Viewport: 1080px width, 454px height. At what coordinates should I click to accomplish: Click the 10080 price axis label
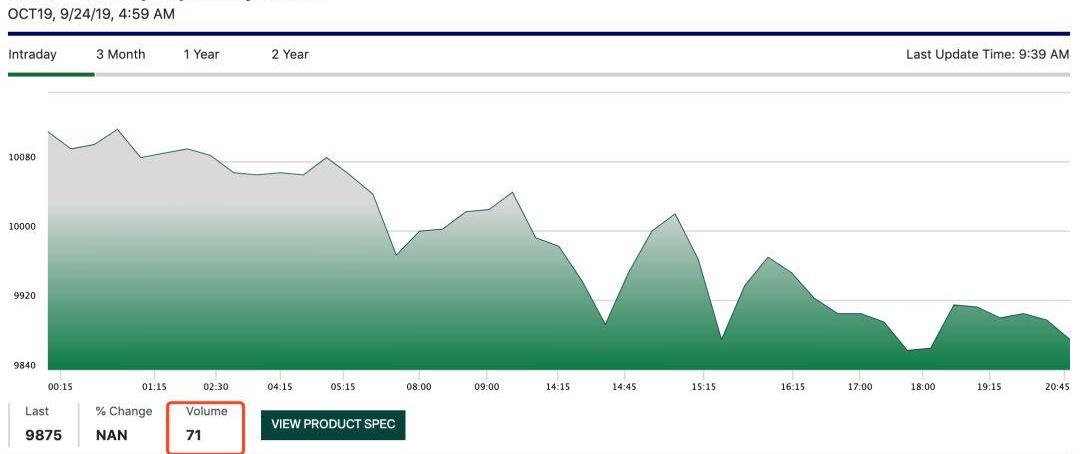coord(22,158)
